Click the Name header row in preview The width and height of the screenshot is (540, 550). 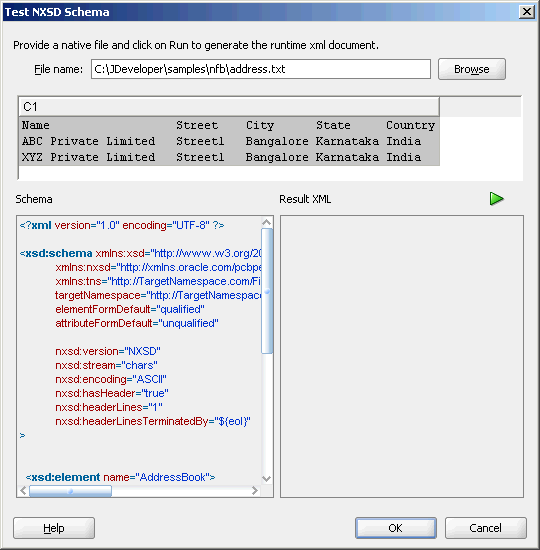pyautogui.click(x=229, y=125)
